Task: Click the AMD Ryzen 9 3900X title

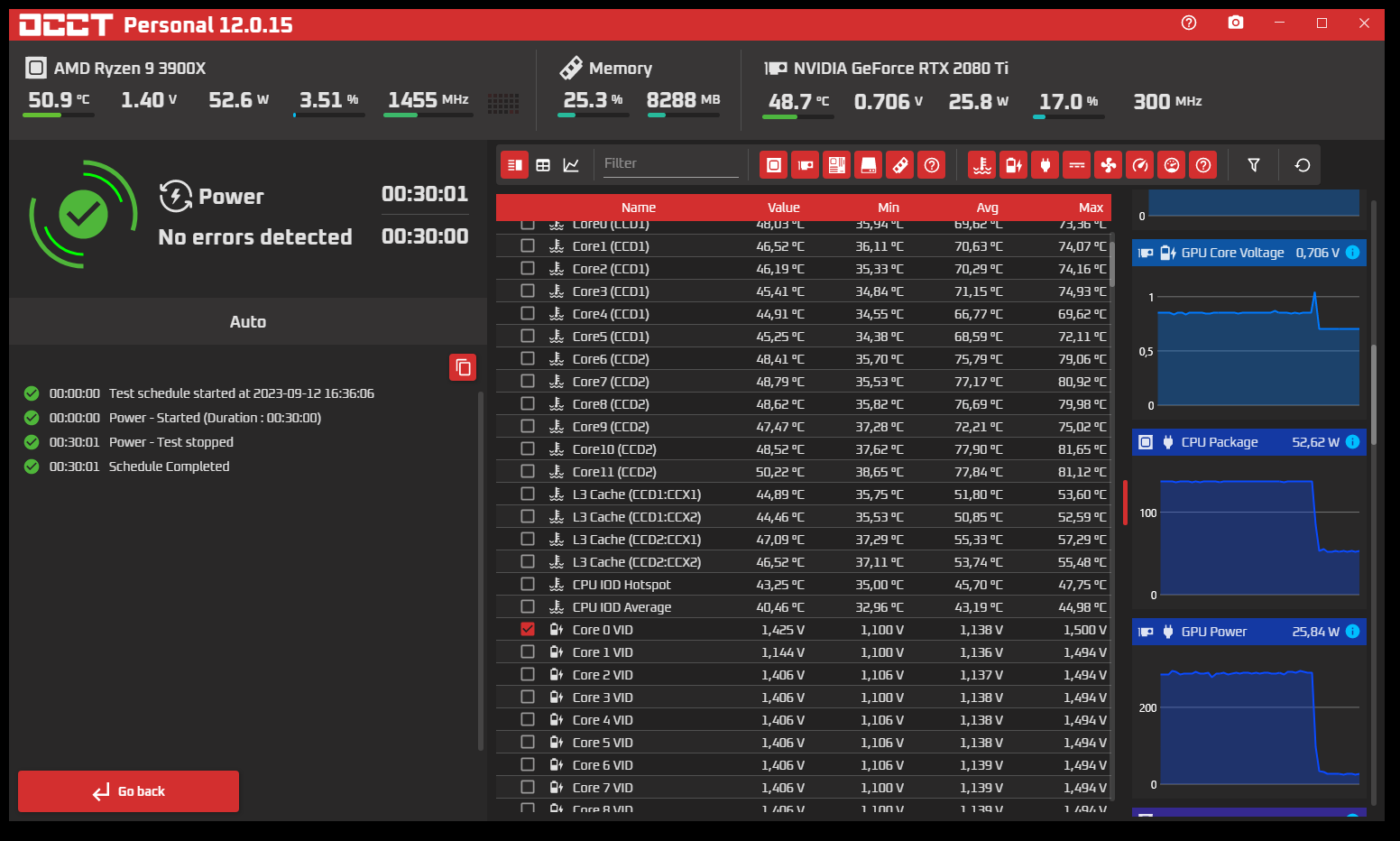Action: point(130,68)
